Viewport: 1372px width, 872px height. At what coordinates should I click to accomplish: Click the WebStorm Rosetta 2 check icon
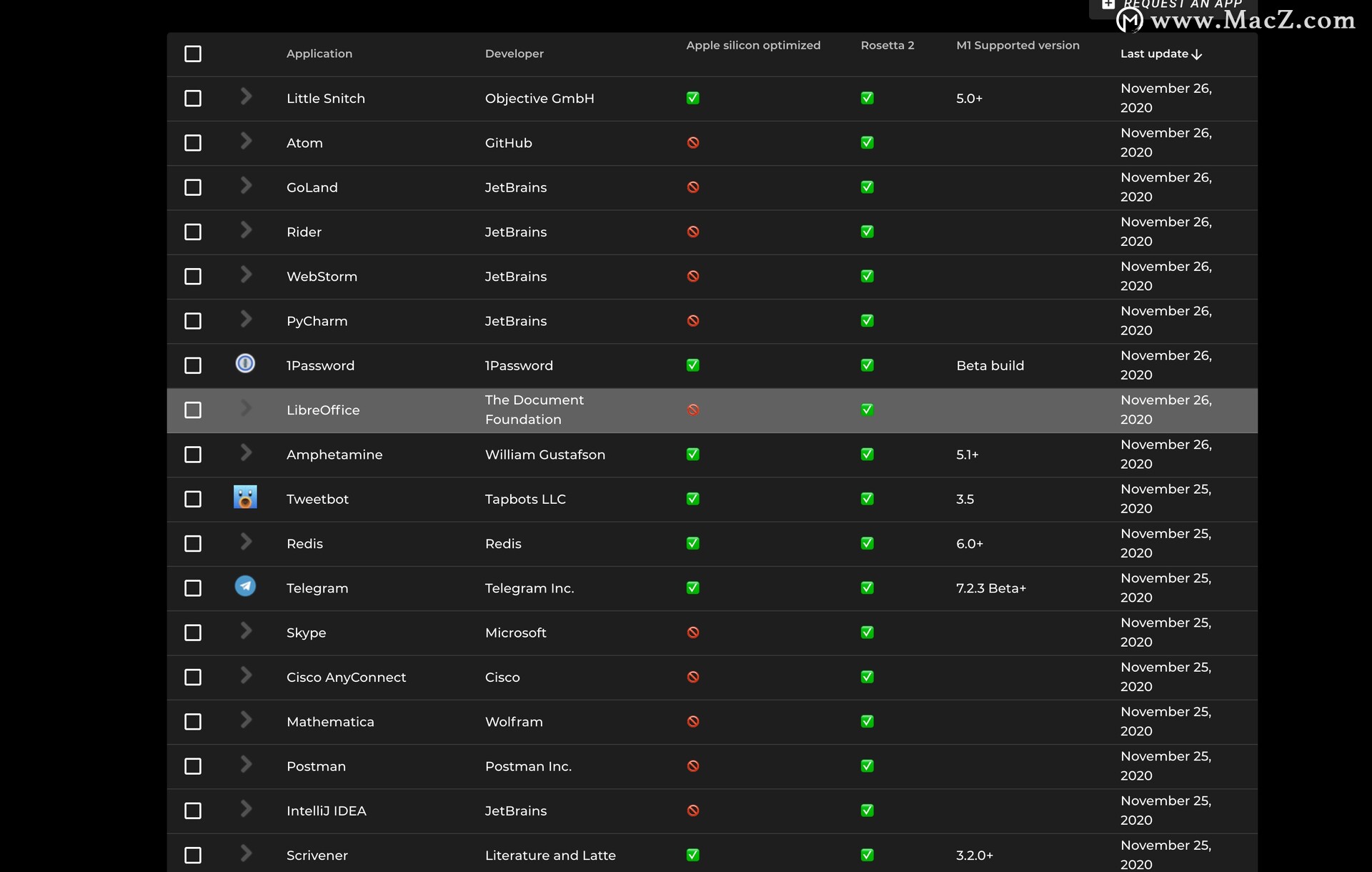click(867, 277)
